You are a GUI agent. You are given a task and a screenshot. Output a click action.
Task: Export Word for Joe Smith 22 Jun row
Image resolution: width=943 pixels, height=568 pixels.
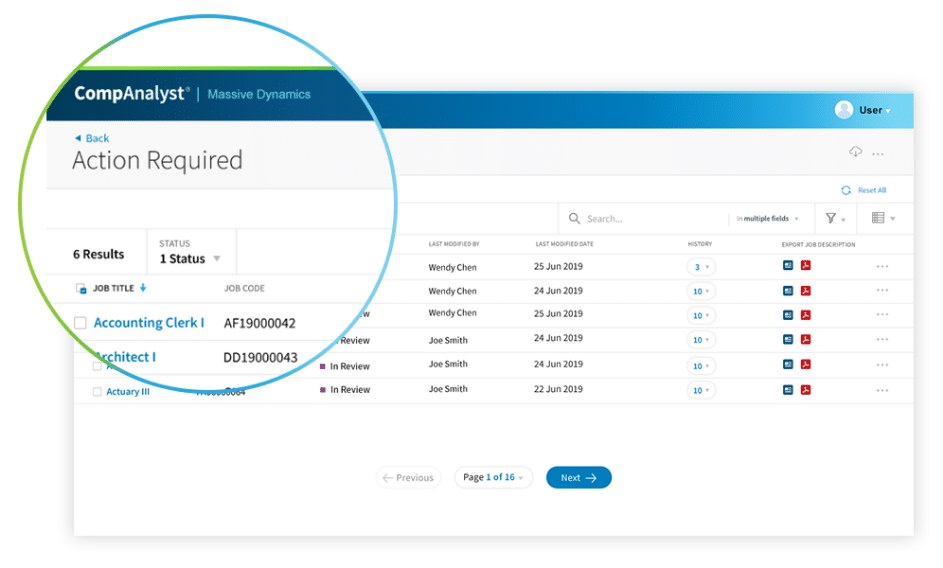[788, 390]
